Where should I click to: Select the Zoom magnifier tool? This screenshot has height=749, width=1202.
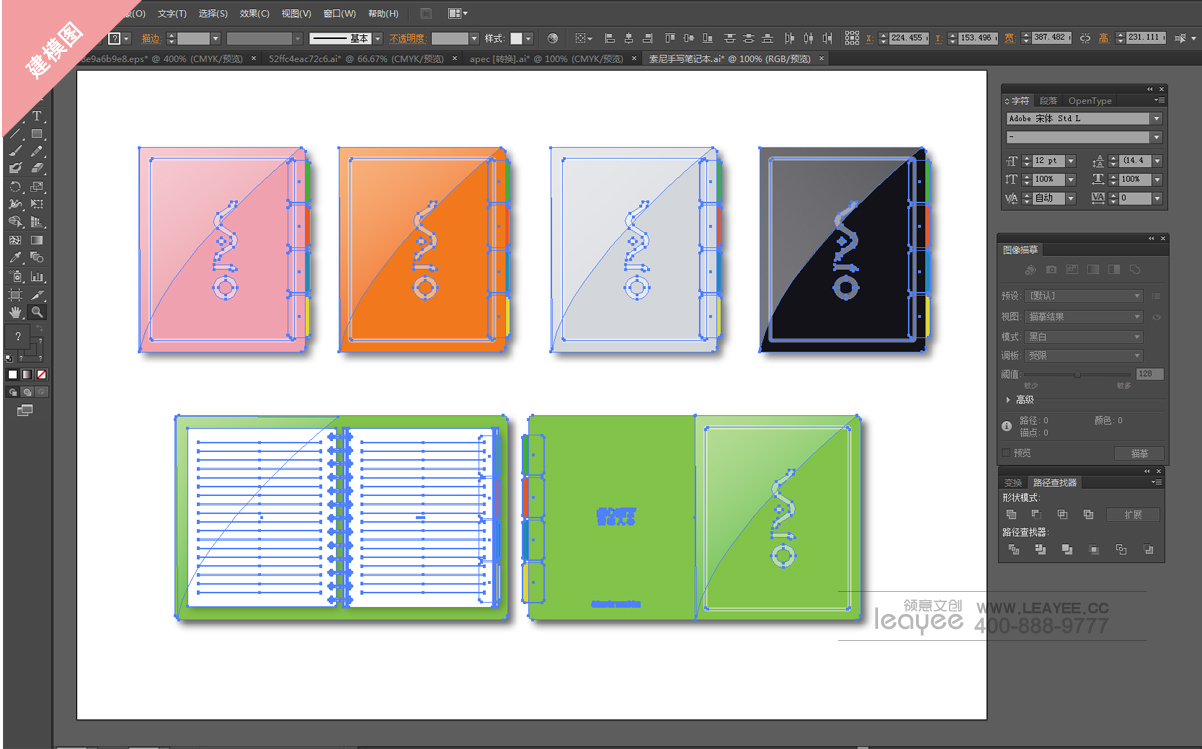pos(37,312)
